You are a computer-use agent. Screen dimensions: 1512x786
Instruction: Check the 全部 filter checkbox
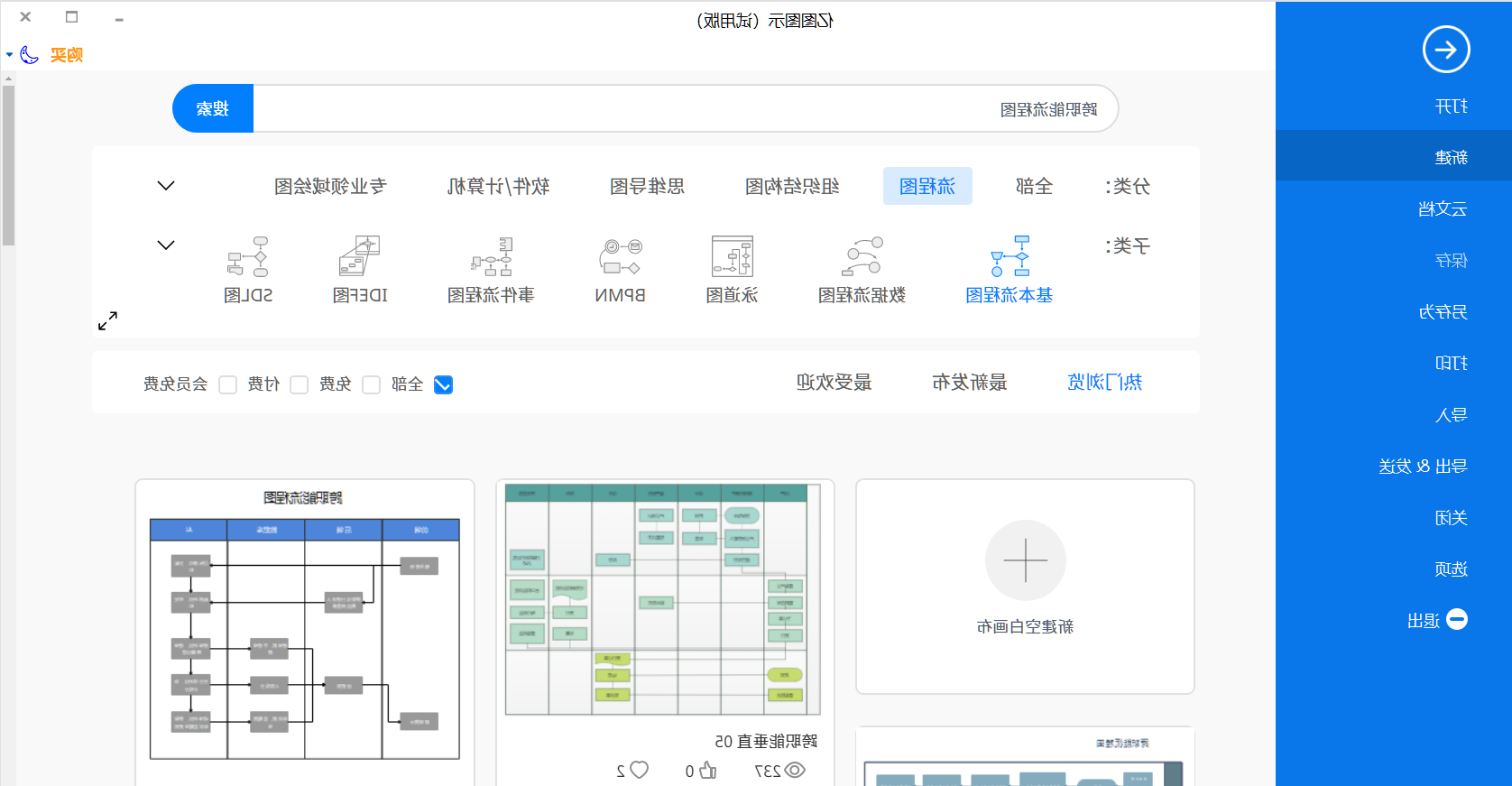coord(443,385)
